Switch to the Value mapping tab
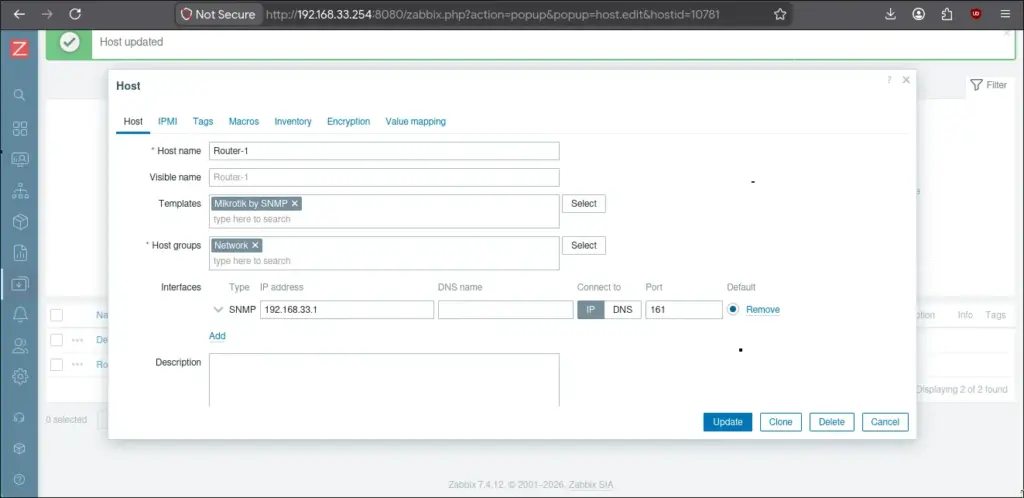The image size is (1024, 498). [x=415, y=121]
